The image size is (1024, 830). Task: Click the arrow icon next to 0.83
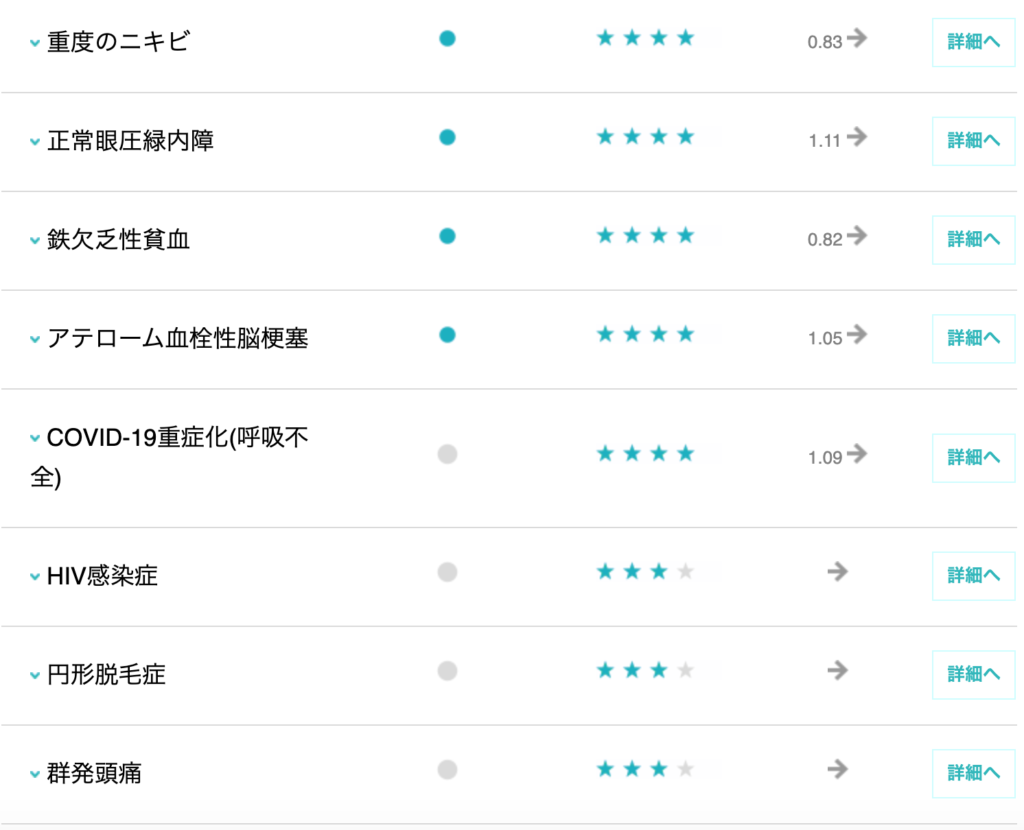[x=856, y=39]
